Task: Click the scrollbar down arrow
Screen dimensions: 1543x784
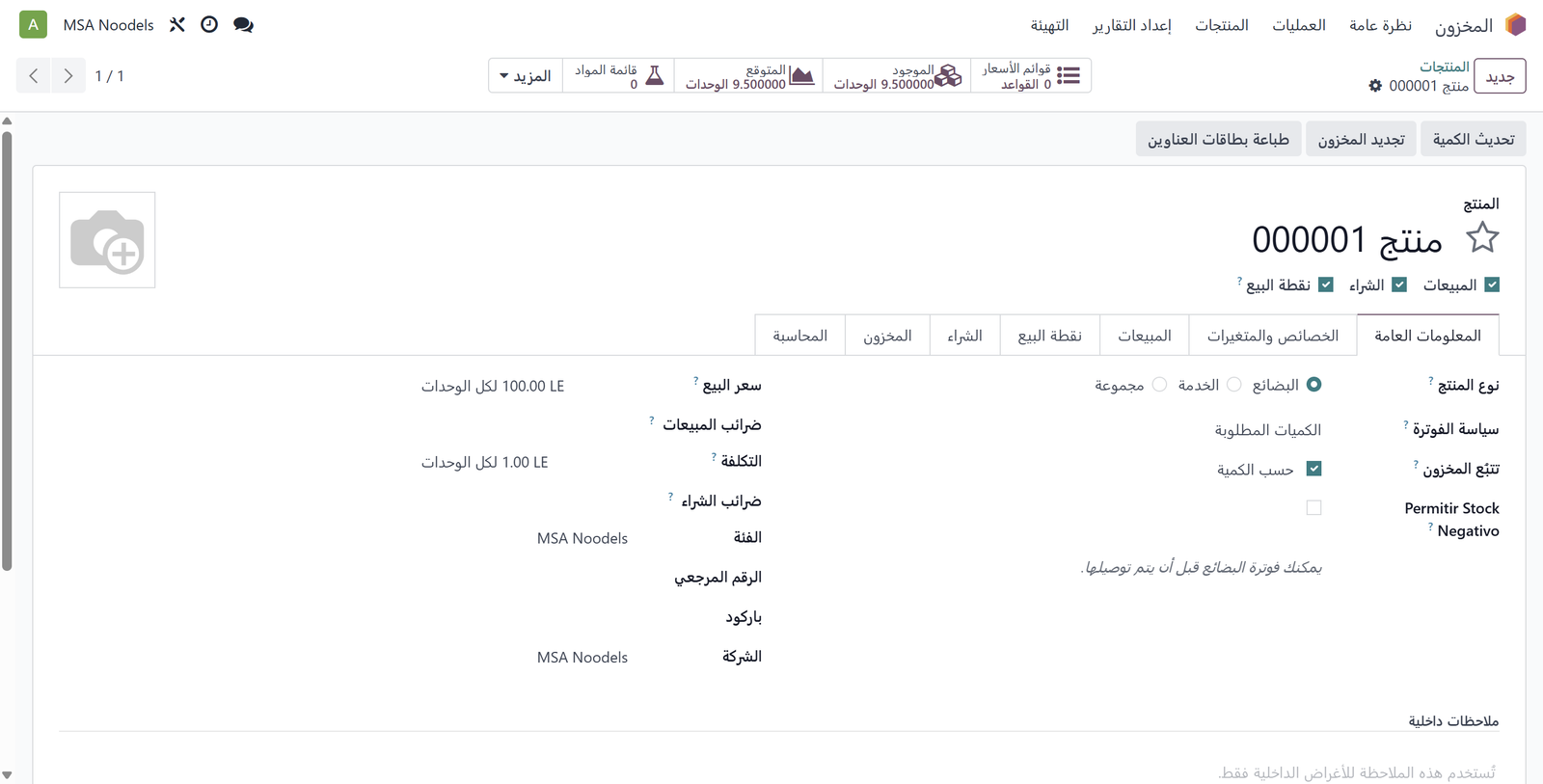Action: tap(7, 775)
